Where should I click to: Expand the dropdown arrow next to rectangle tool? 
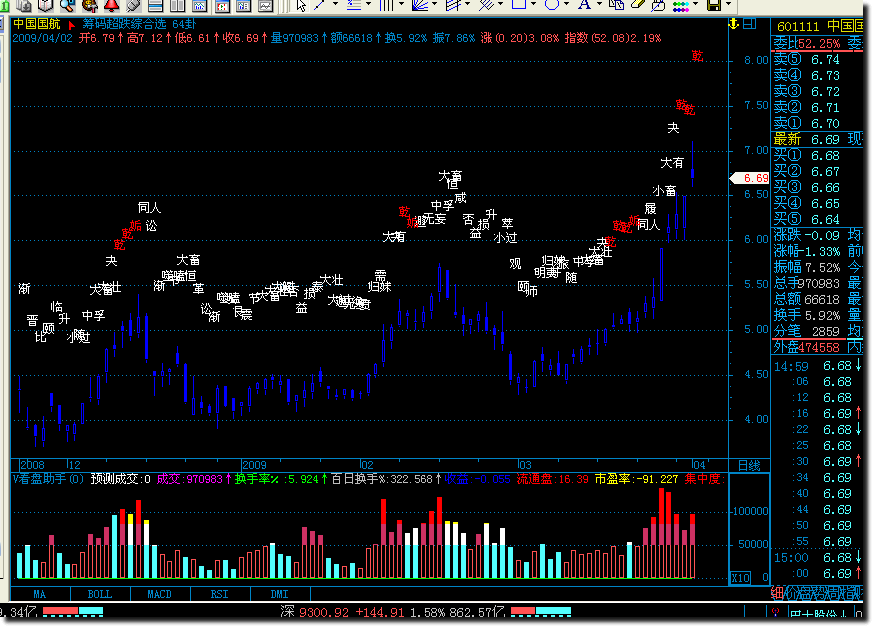pyautogui.click(x=533, y=4)
